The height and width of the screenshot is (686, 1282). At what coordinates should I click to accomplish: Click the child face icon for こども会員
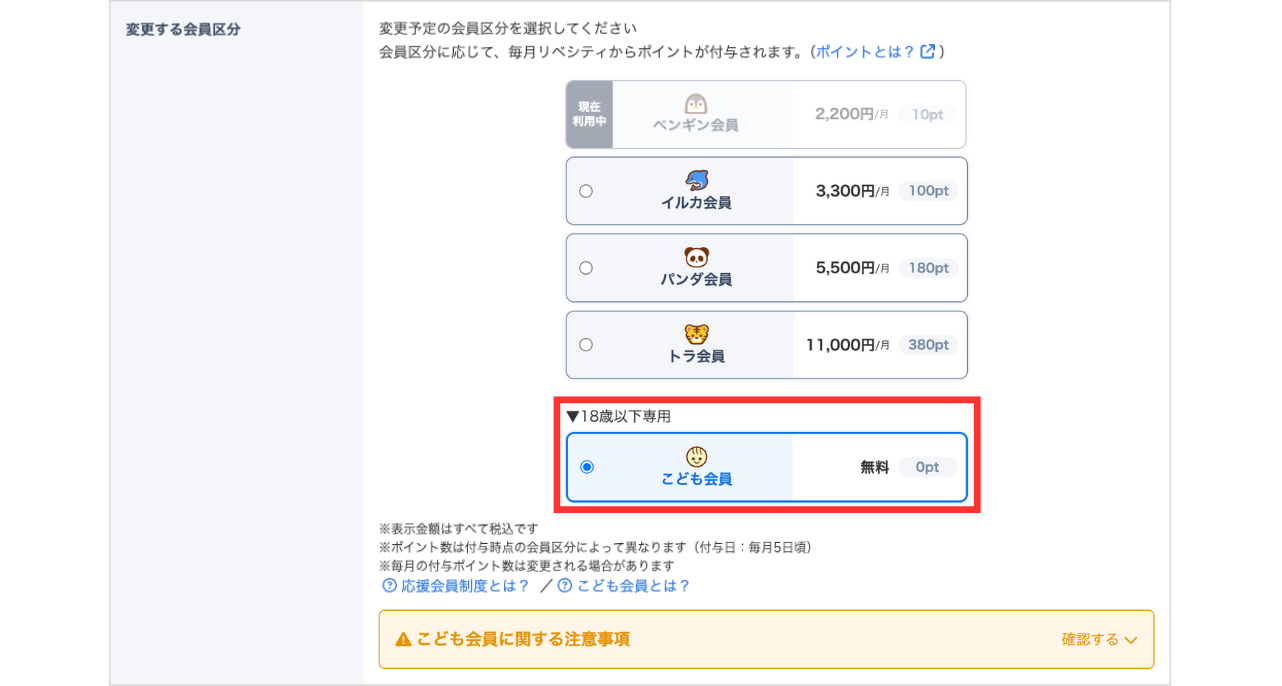(697, 455)
